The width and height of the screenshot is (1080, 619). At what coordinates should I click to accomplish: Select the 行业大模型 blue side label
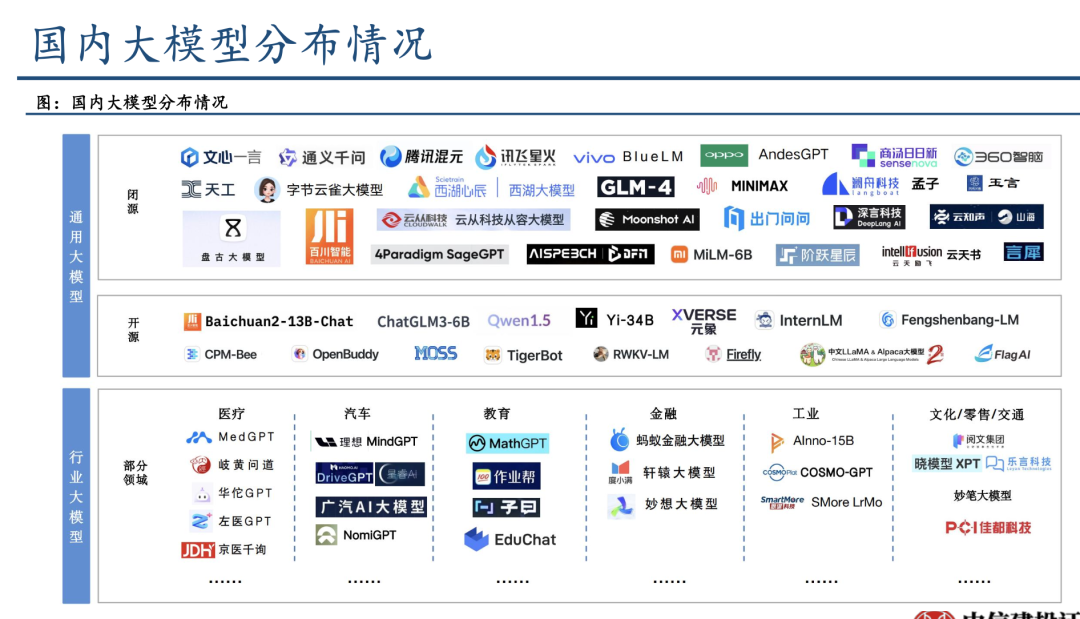(x=76, y=496)
